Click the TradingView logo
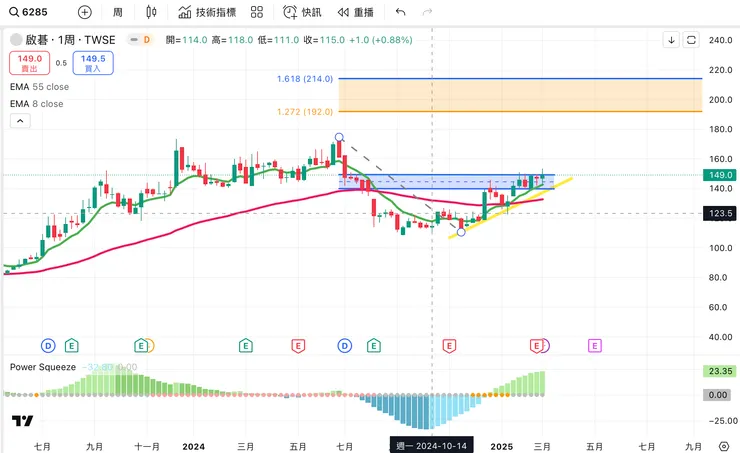 [22, 420]
